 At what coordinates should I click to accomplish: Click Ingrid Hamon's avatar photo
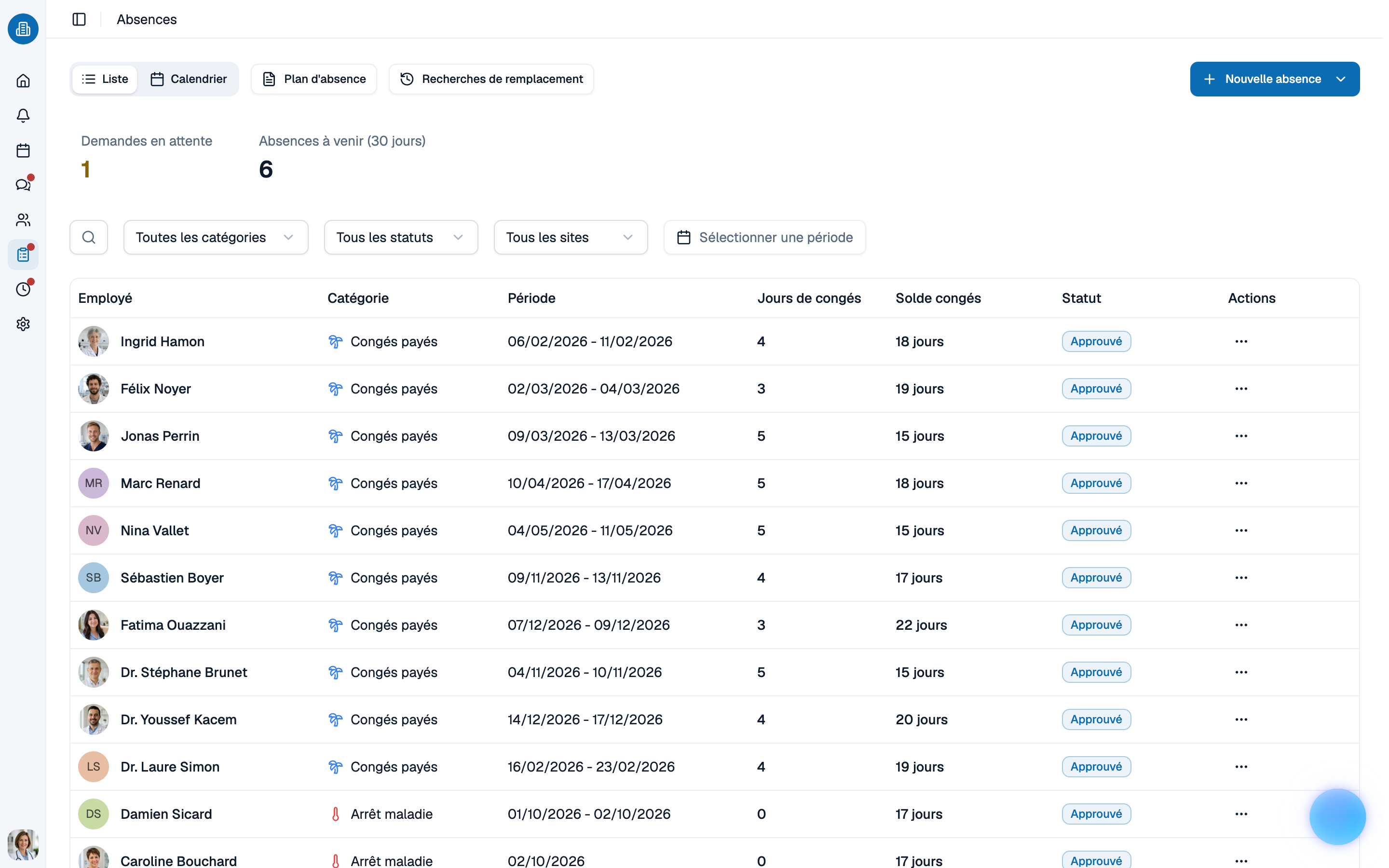point(94,341)
